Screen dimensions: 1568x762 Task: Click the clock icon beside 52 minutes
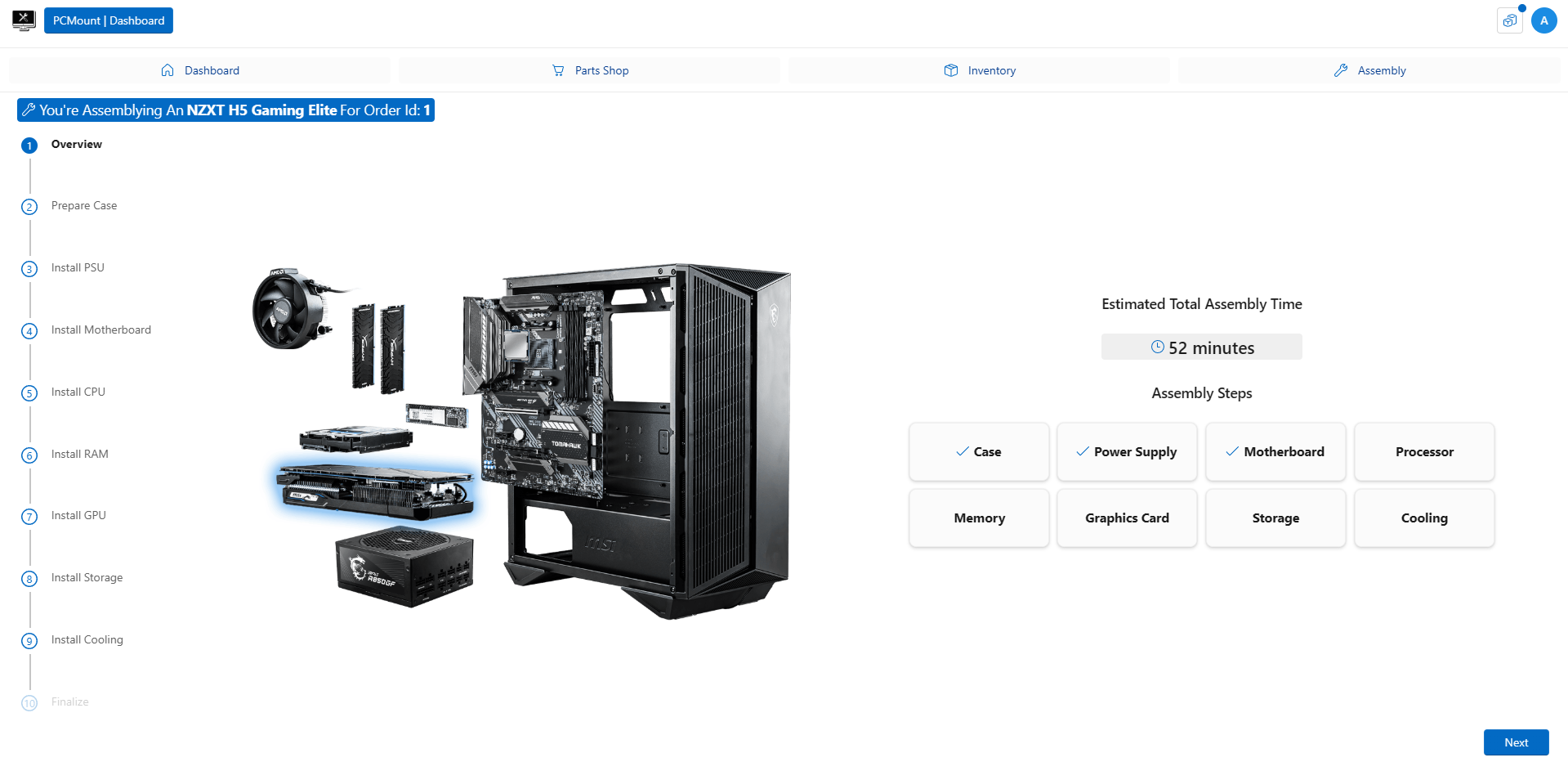pyautogui.click(x=1158, y=347)
